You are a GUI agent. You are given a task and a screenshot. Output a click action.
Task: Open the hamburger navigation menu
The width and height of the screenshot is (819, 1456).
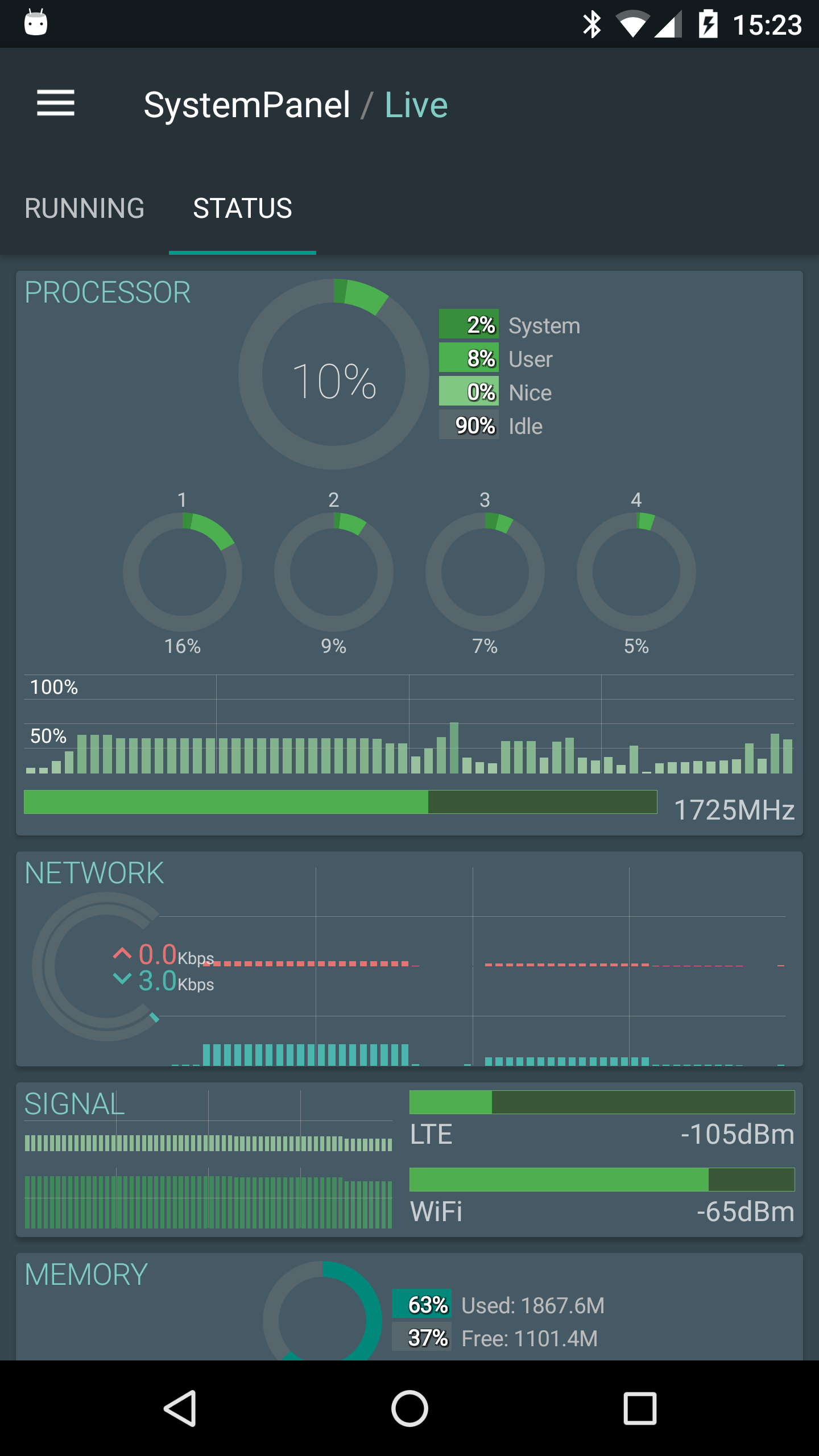(x=56, y=103)
